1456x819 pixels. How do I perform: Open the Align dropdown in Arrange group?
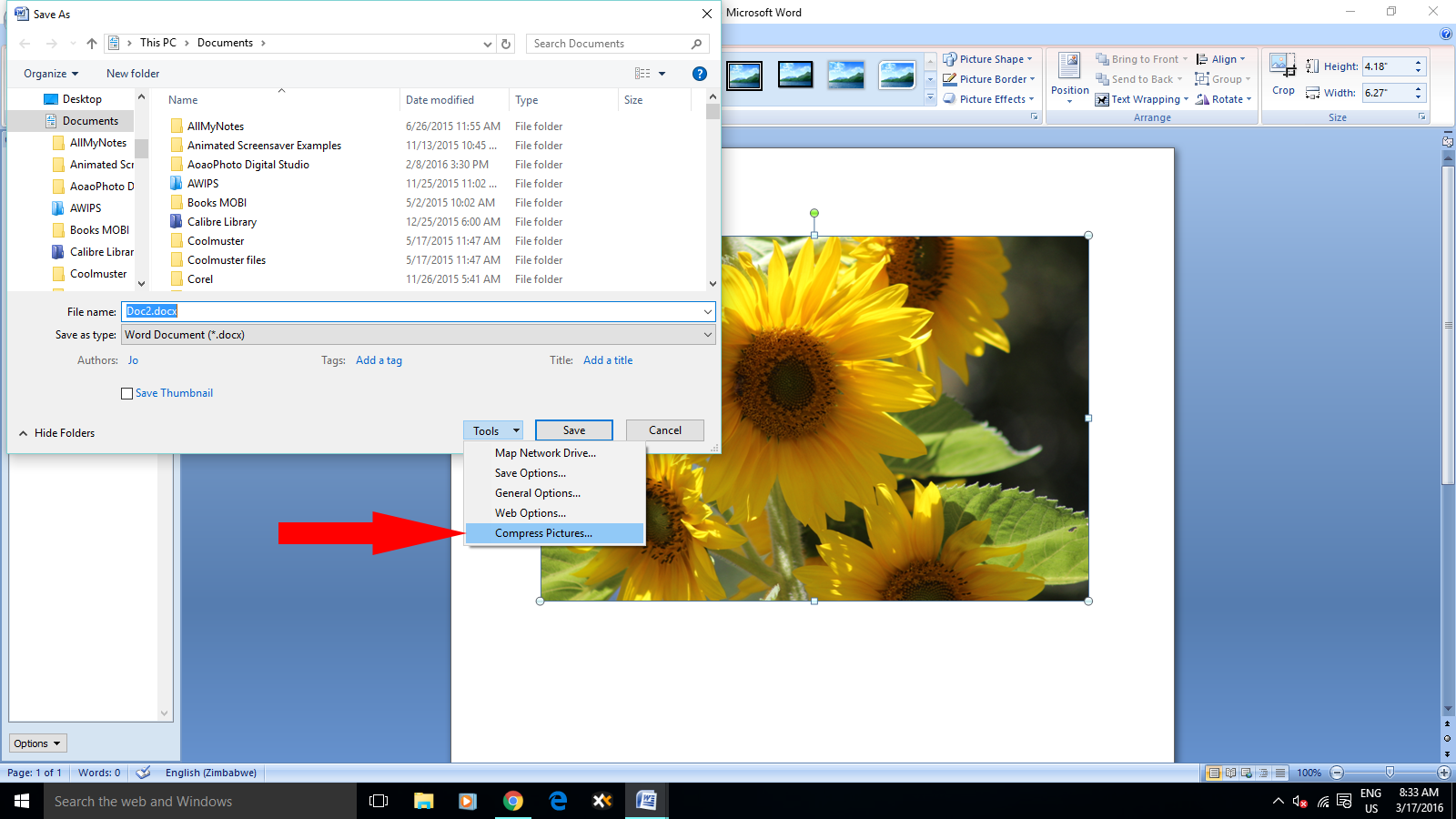click(x=1221, y=59)
